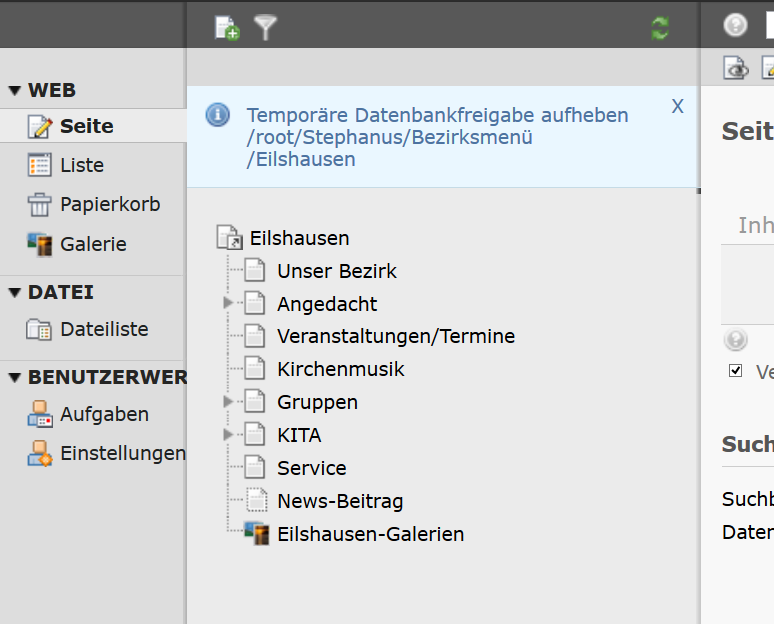This screenshot has width=774, height=624.
Task: Open Aufgaben user tool
Action: [88, 414]
